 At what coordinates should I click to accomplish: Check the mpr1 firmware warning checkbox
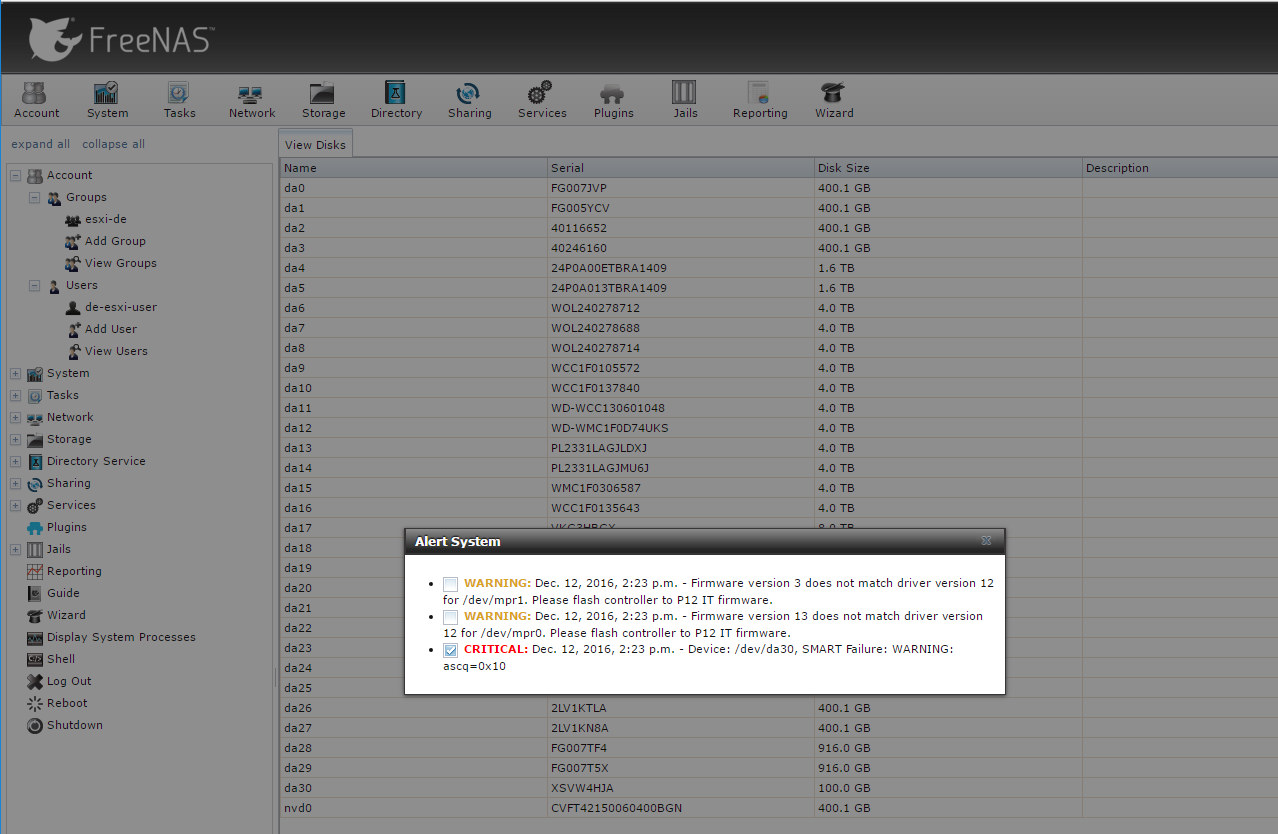[451, 584]
